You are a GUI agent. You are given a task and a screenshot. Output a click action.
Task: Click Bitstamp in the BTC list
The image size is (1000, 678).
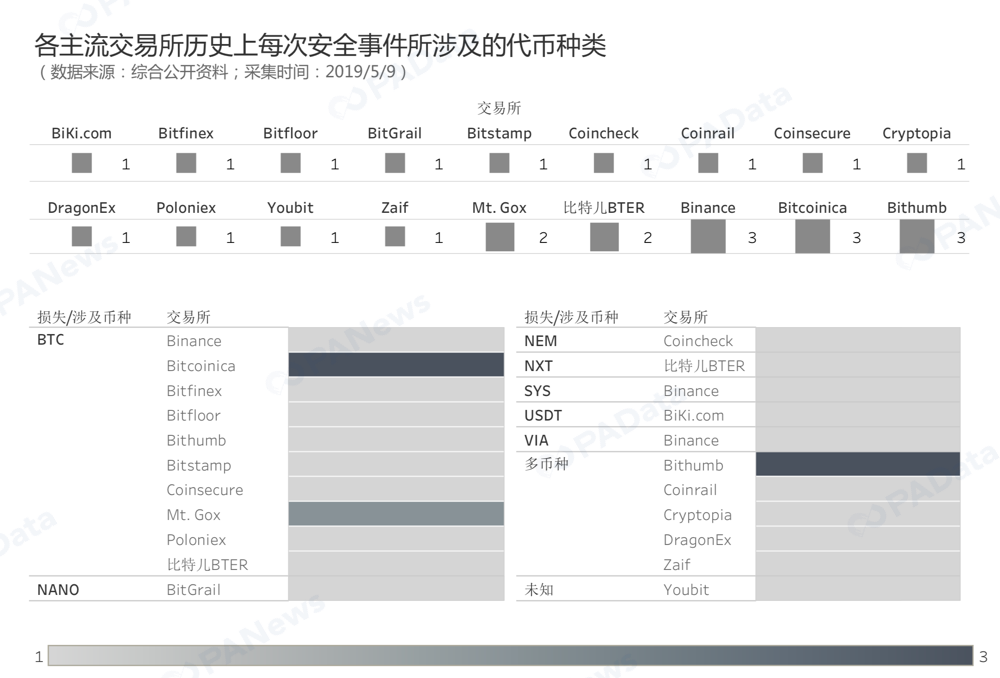pos(199,465)
